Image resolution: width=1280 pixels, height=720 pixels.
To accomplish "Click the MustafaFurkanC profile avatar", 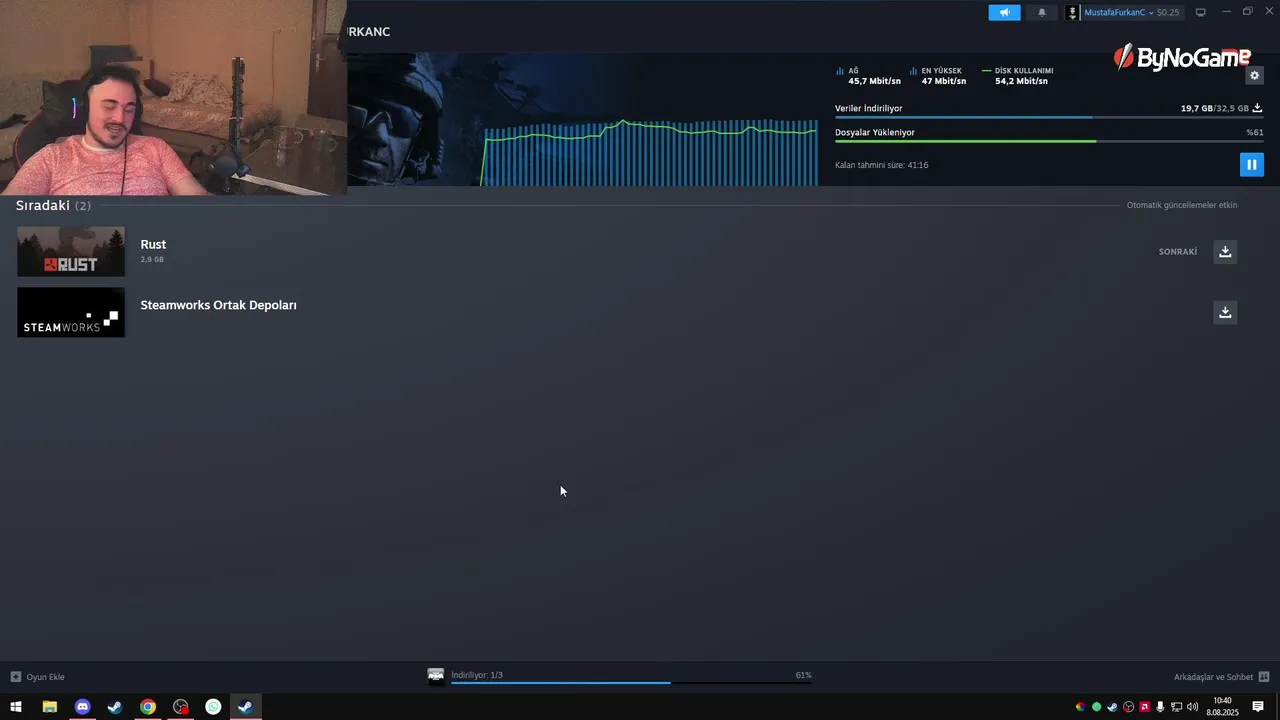I will click(1073, 13).
